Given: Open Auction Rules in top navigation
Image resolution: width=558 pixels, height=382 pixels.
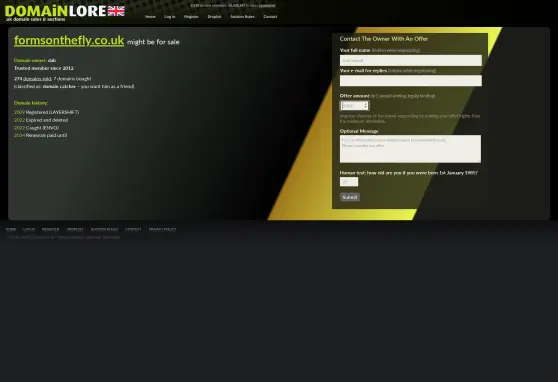Looking at the screenshot, I should (x=242, y=17).
